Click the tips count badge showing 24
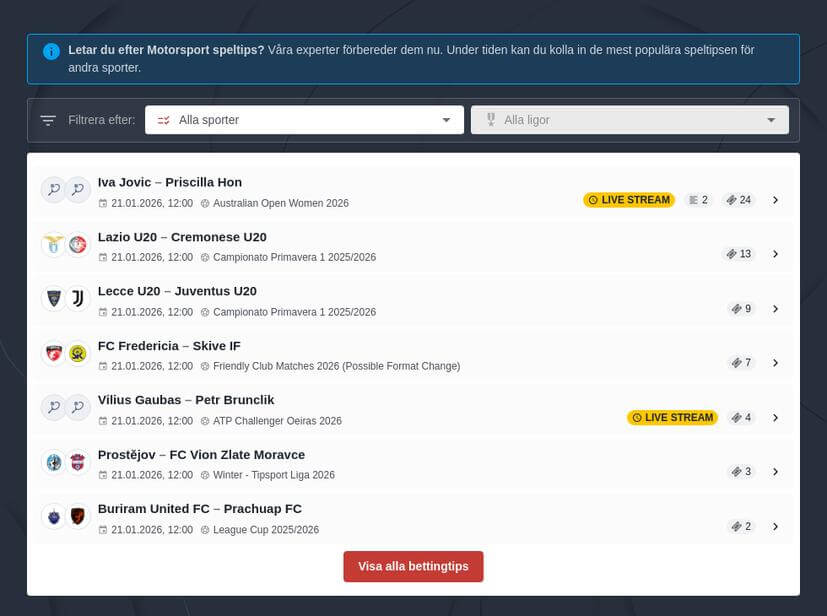The image size is (827, 616). pyautogui.click(x=738, y=200)
